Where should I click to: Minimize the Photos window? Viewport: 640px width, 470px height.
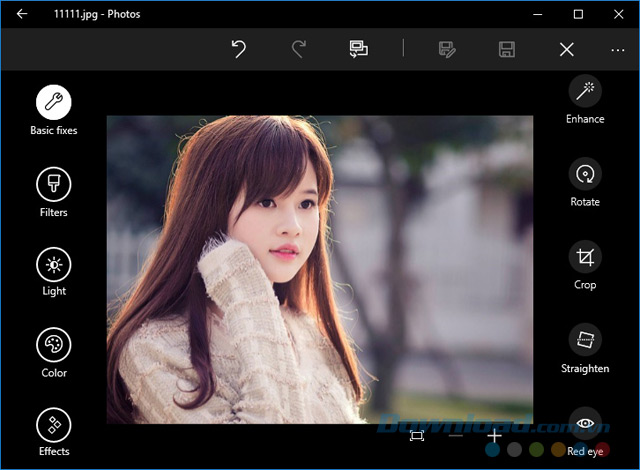point(538,14)
